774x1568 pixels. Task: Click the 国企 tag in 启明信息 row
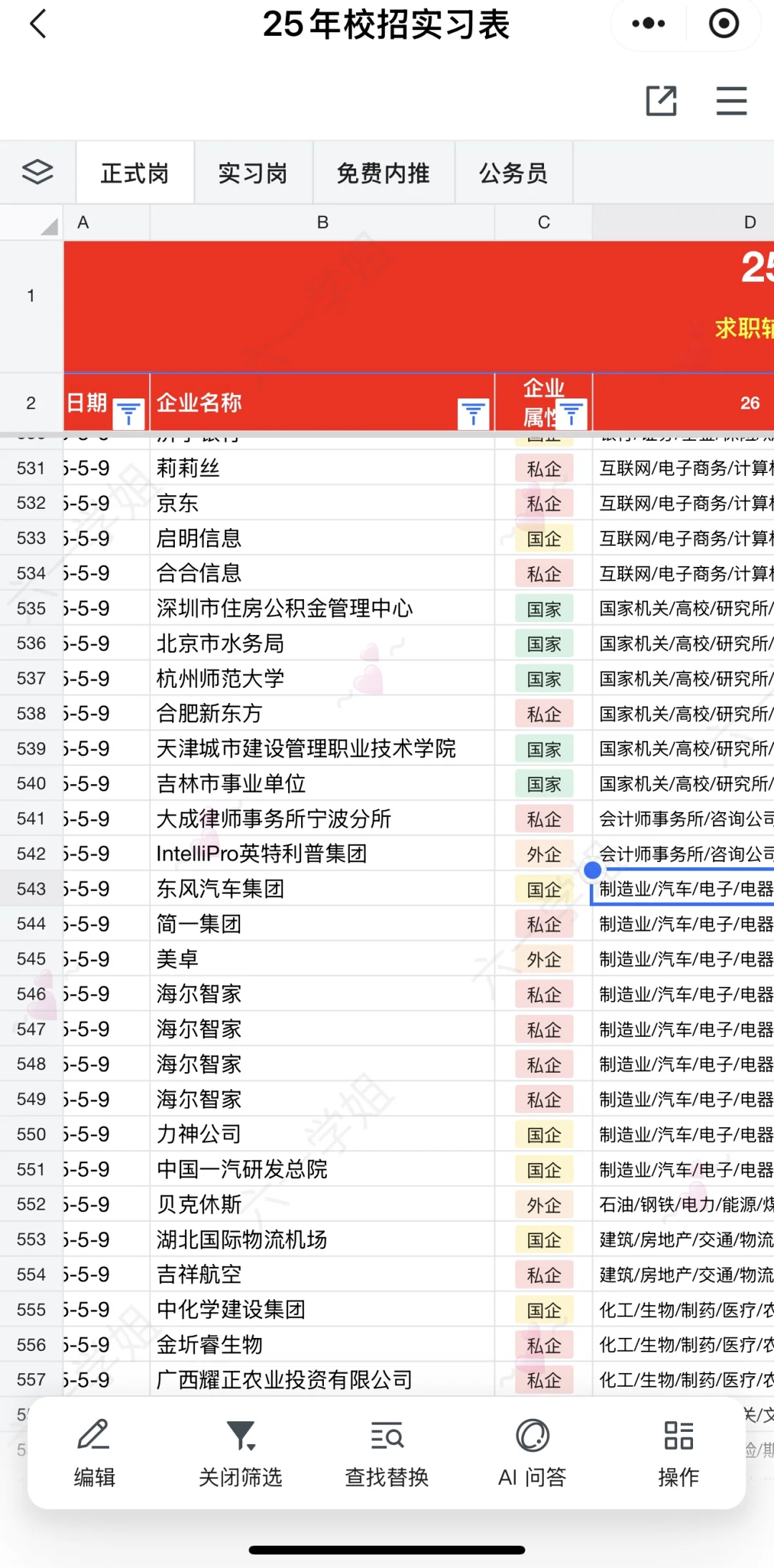click(x=544, y=539)
